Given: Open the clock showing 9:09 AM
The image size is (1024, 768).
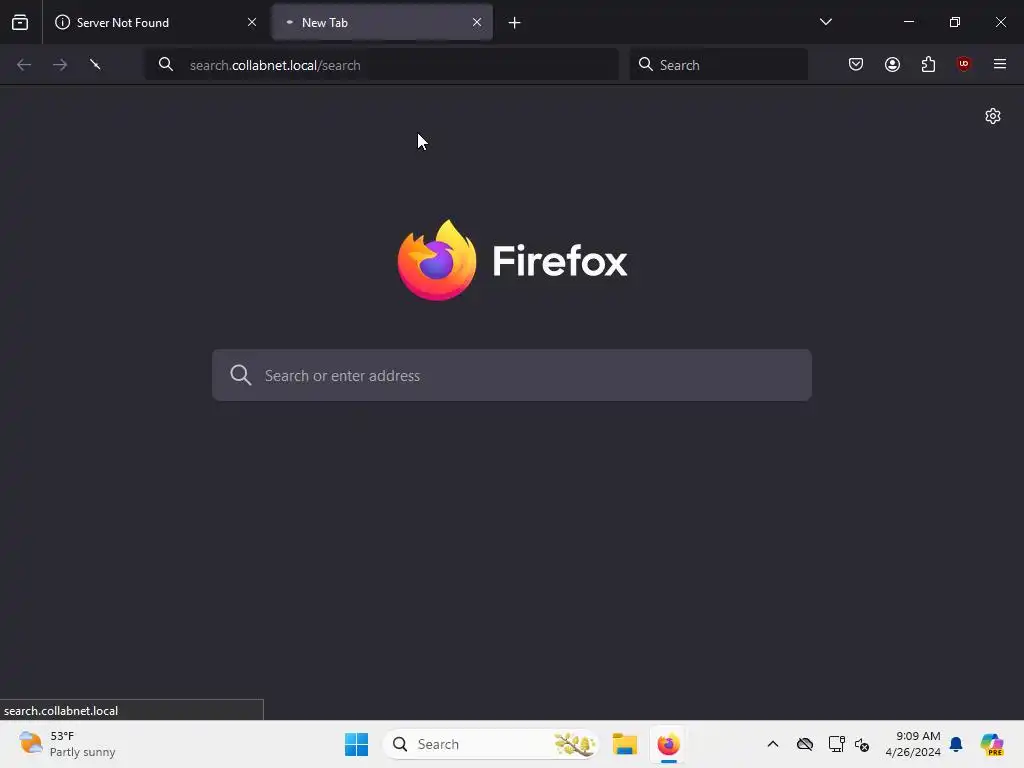Looking at the screenshot, I should [x=913, y=744].
